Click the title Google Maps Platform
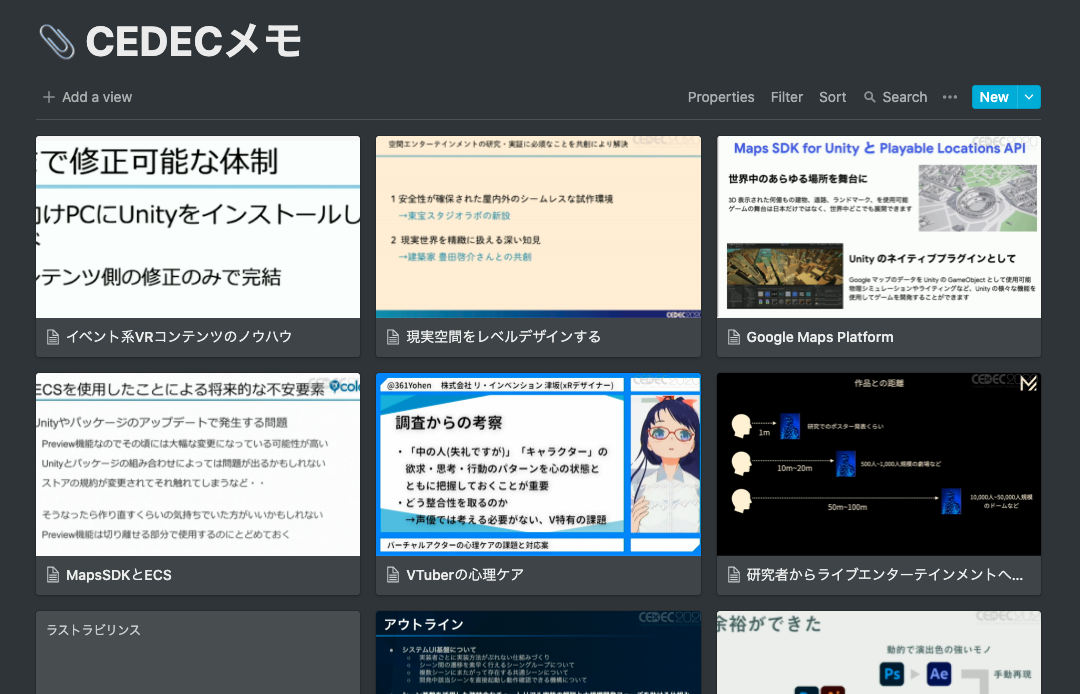 [x=820, y=337]
